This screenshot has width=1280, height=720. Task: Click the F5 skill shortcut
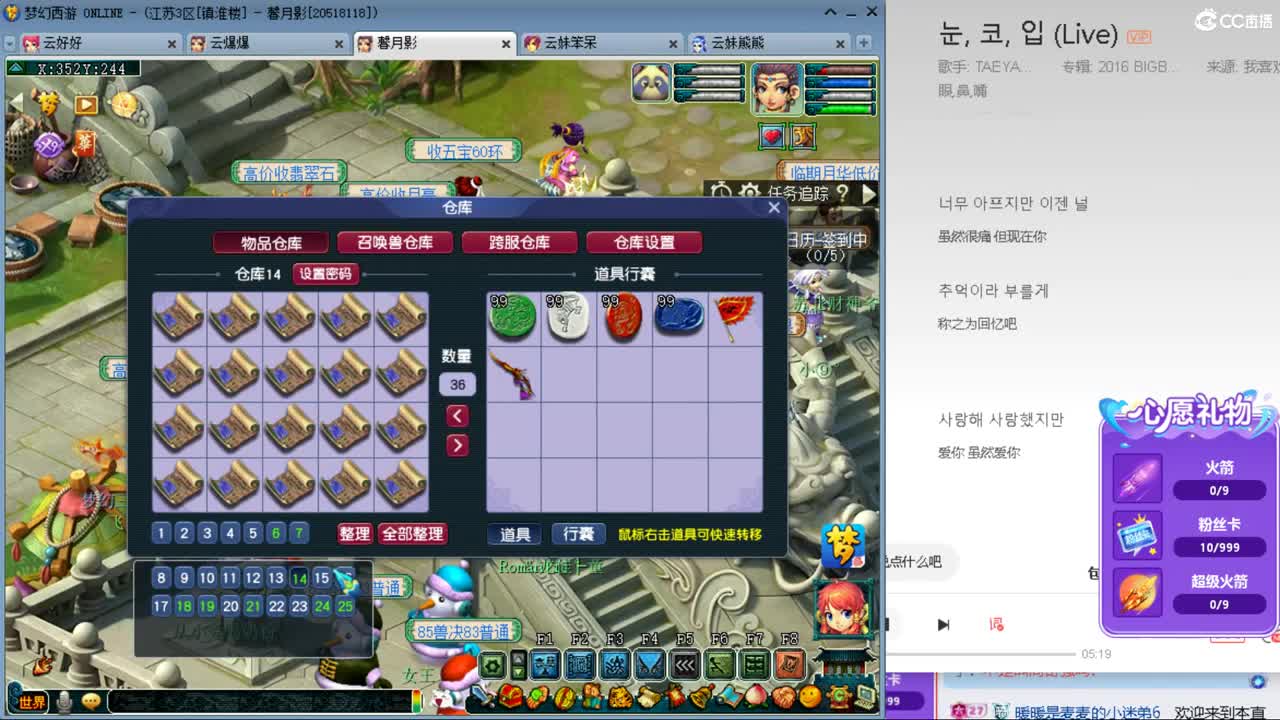pyautogui.click(x=685, y=664)
